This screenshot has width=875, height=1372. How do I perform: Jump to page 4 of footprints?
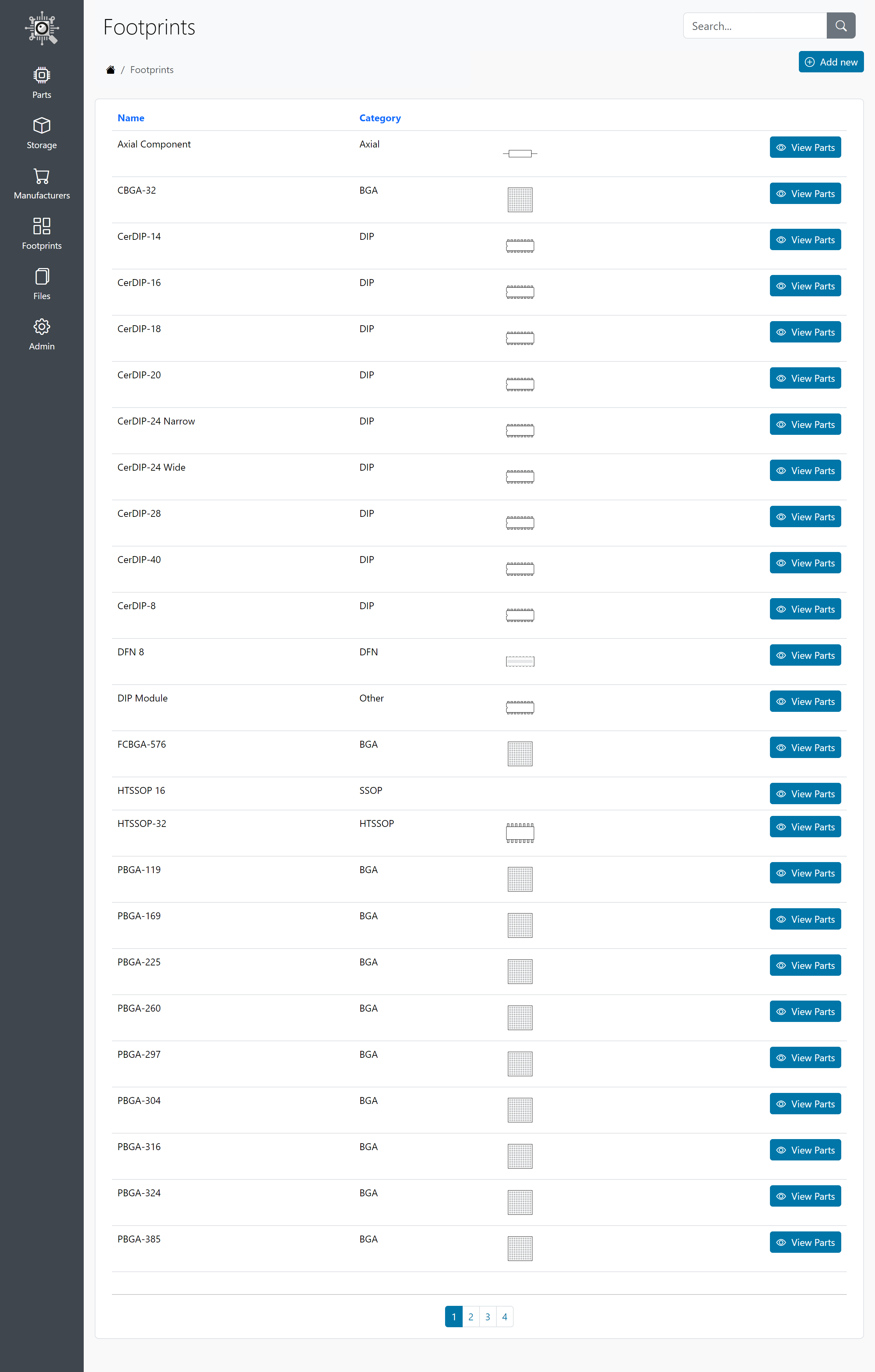[504, 1316]
